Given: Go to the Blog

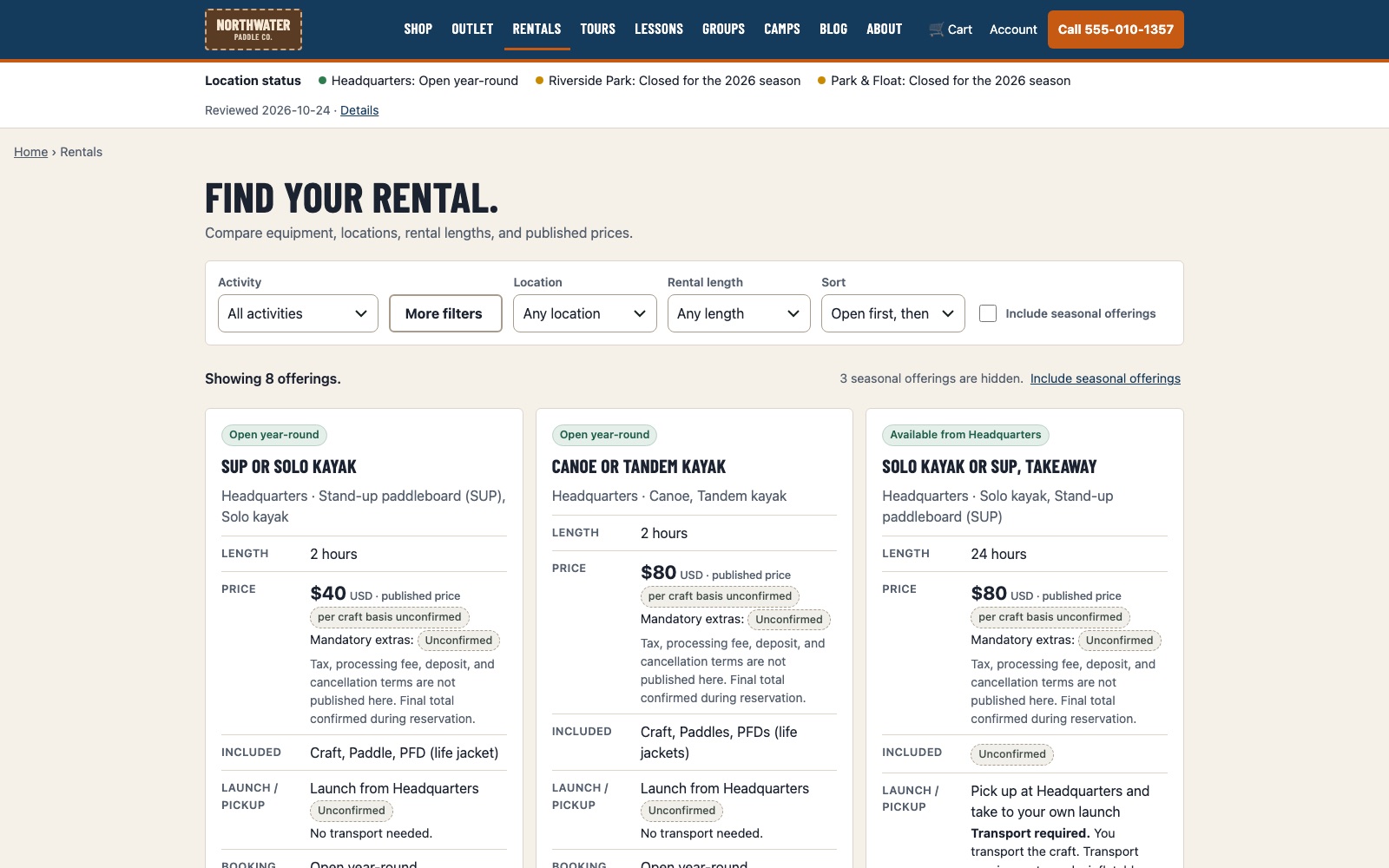Looking at the screenshot, I should click(833, 30).
